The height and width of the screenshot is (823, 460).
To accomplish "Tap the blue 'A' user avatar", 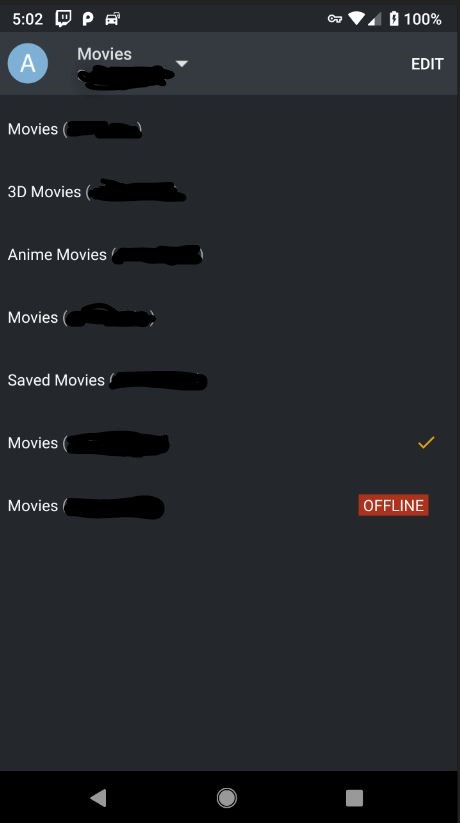I will click(28, 64).
